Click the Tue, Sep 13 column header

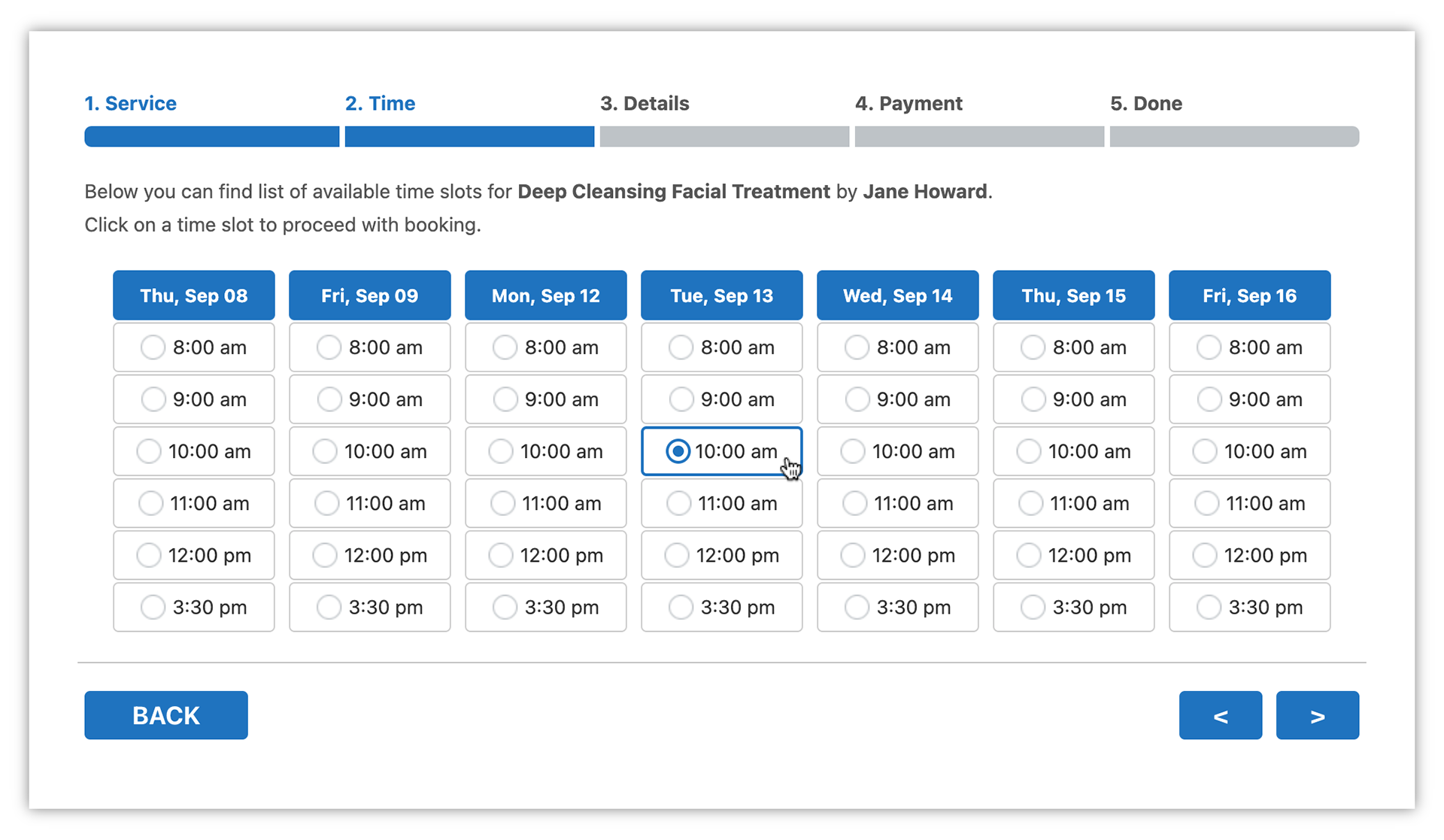point(722,296)
